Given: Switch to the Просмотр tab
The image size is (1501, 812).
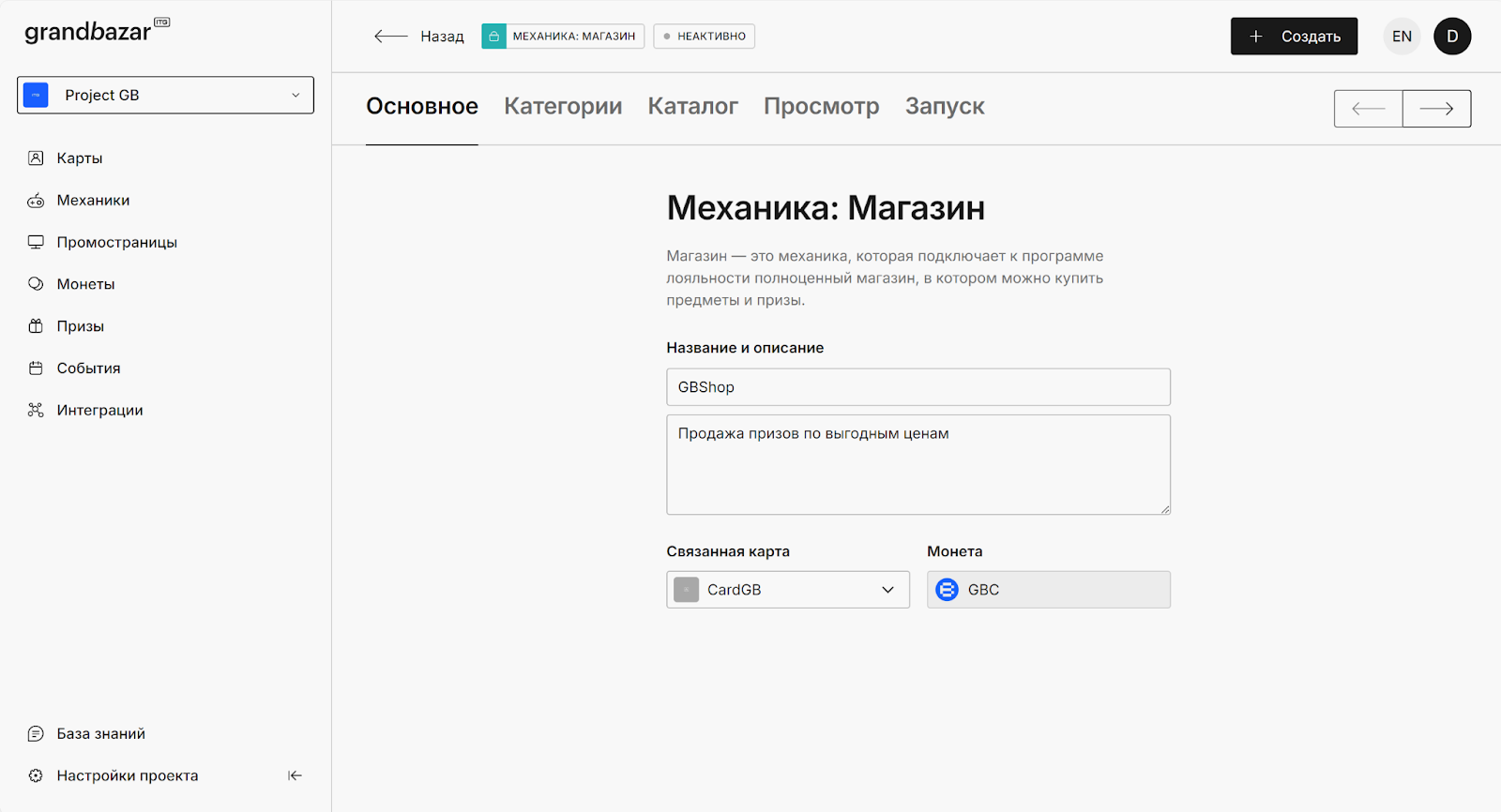Looking at the screenshot, I should [x=822, y=107].
